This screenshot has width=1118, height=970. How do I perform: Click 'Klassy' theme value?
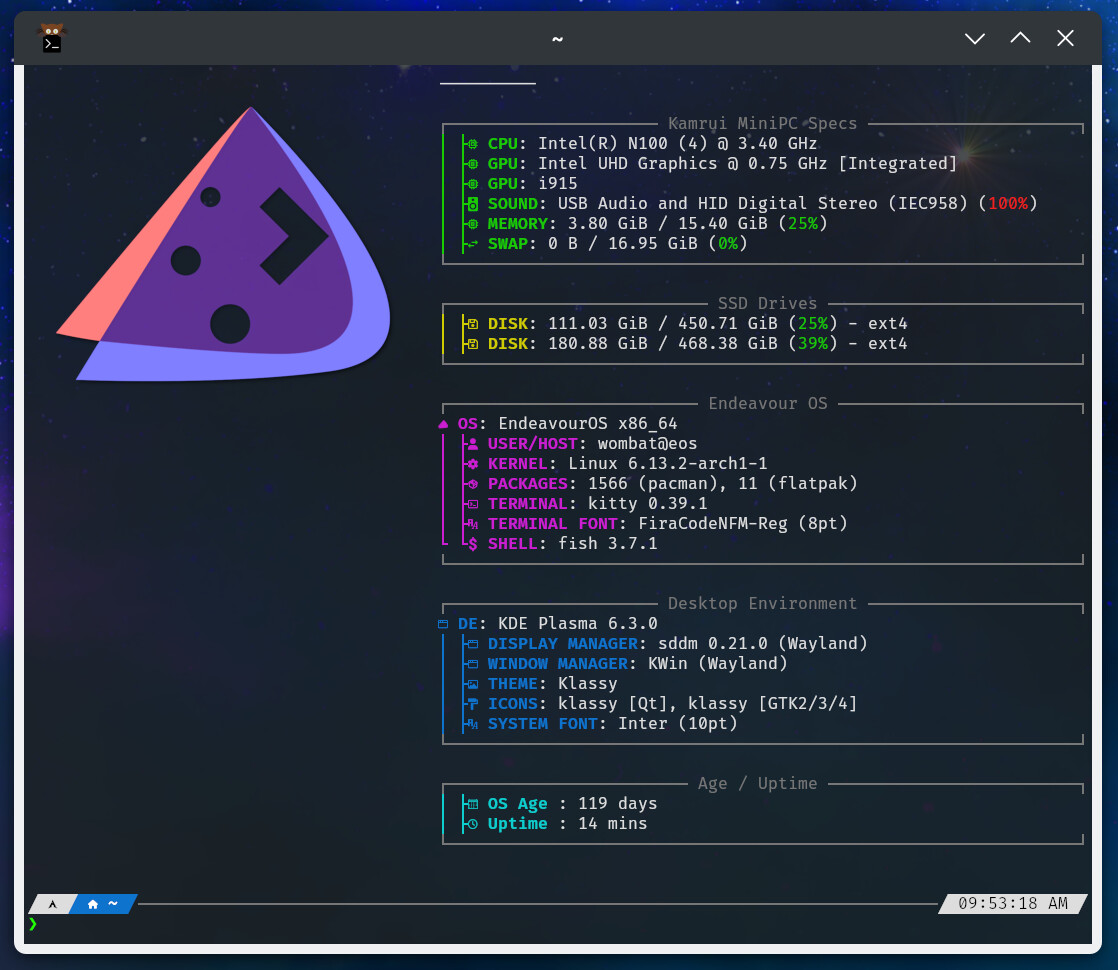pyautogui.click(x=588, y=683)
